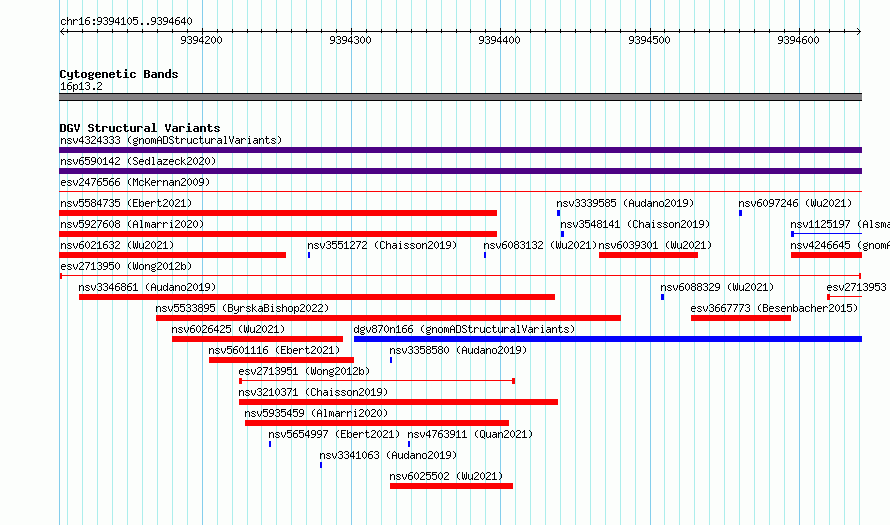
Task: Select nsv6088329 Wu2021 label
Action: click(x=717, y=287)
